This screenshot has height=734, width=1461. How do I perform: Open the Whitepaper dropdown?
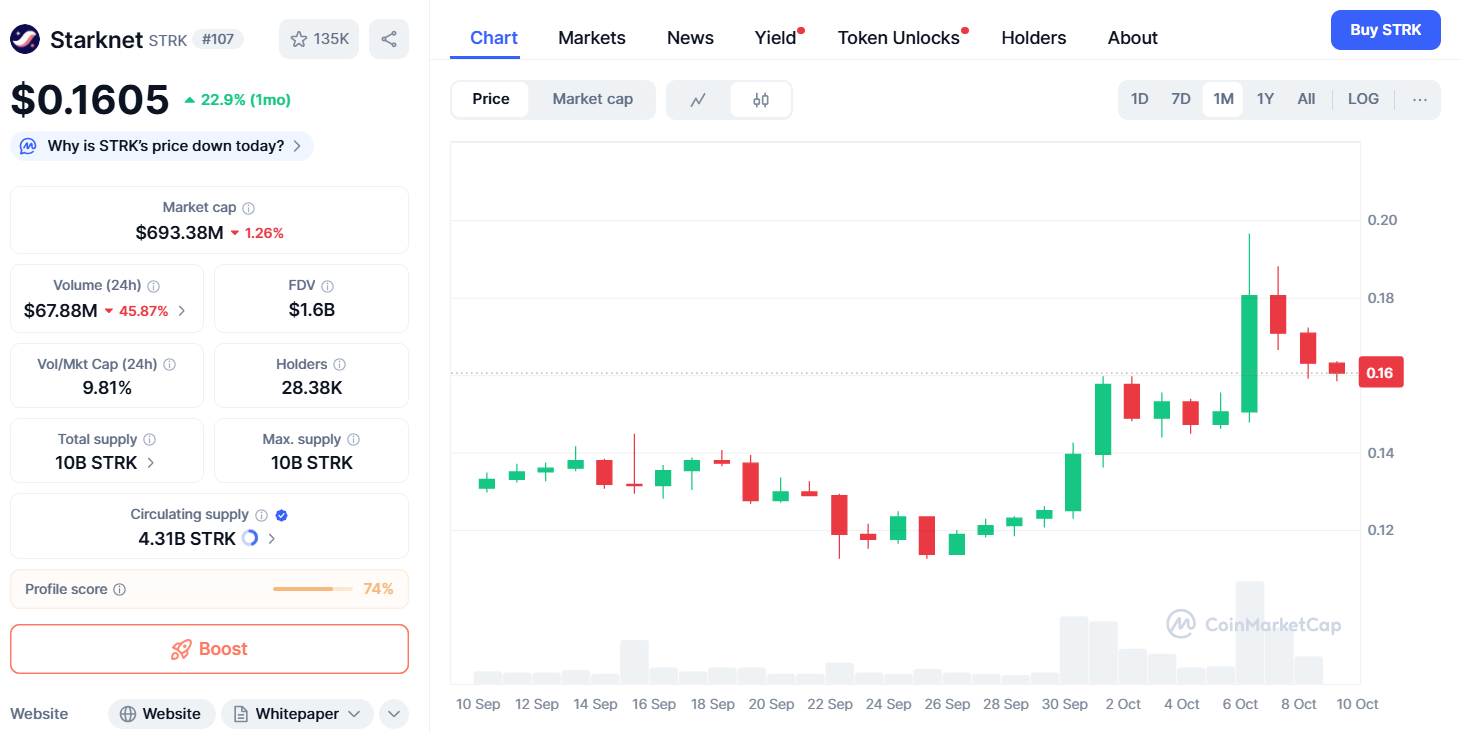(297, 714)
